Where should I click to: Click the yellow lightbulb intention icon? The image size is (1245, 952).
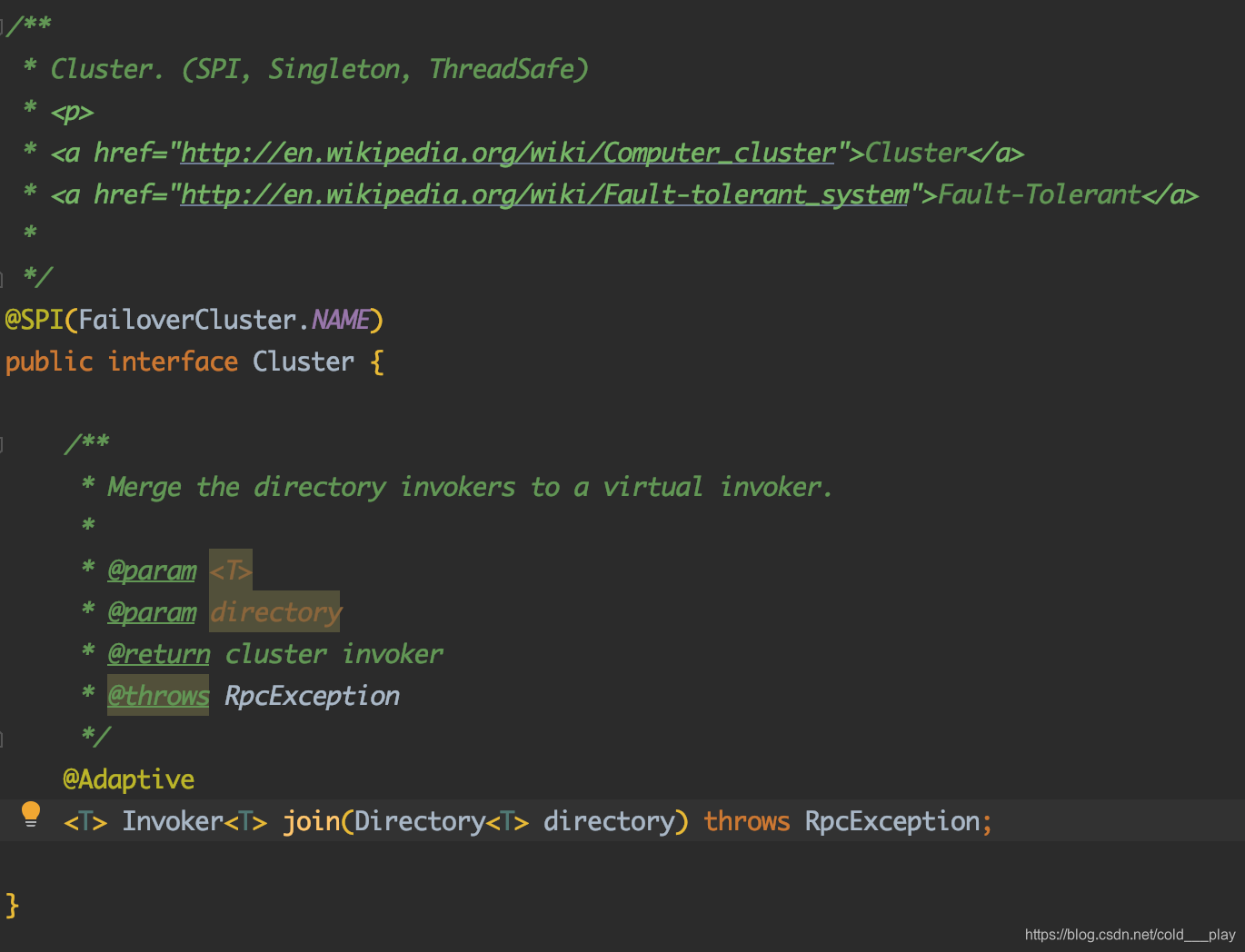tap(31, 814)
